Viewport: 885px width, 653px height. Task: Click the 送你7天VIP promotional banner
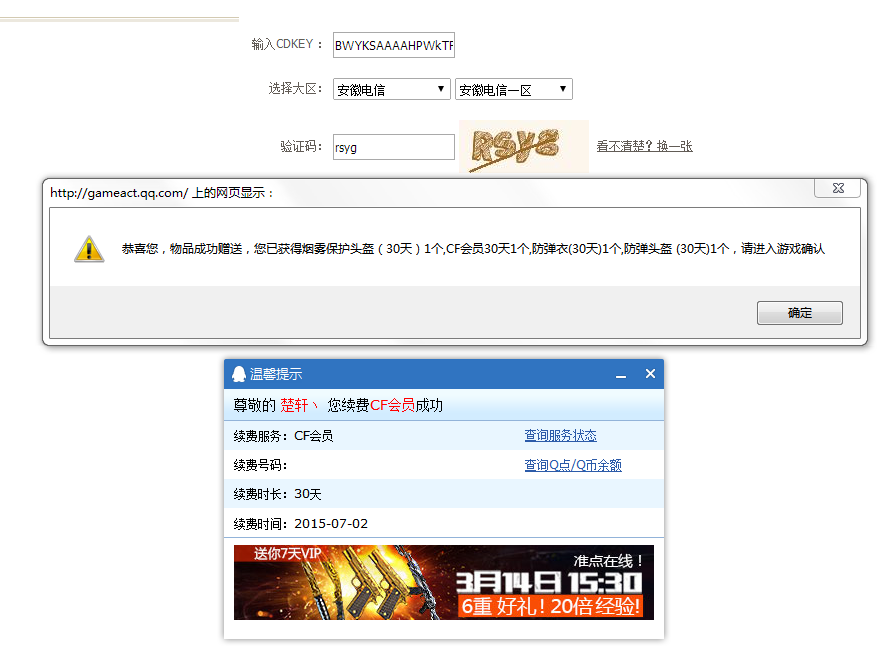[x=444, y=582]
